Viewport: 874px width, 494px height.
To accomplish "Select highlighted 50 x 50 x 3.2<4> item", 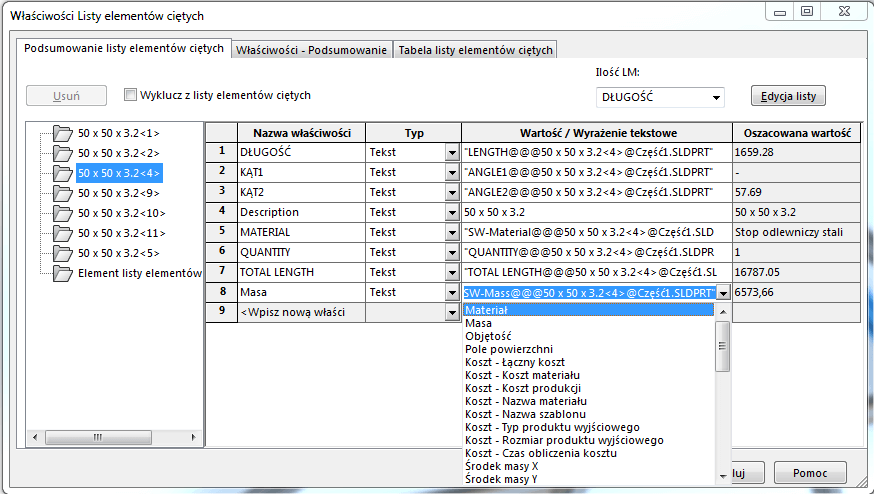I will 118,173.
